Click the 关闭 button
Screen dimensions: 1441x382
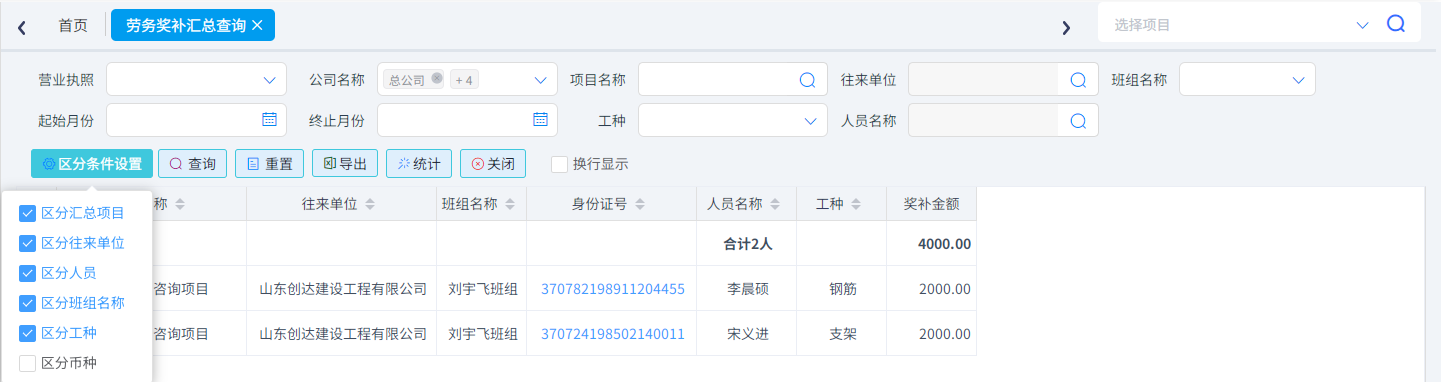pyautogui.click(x=493, y=163)
